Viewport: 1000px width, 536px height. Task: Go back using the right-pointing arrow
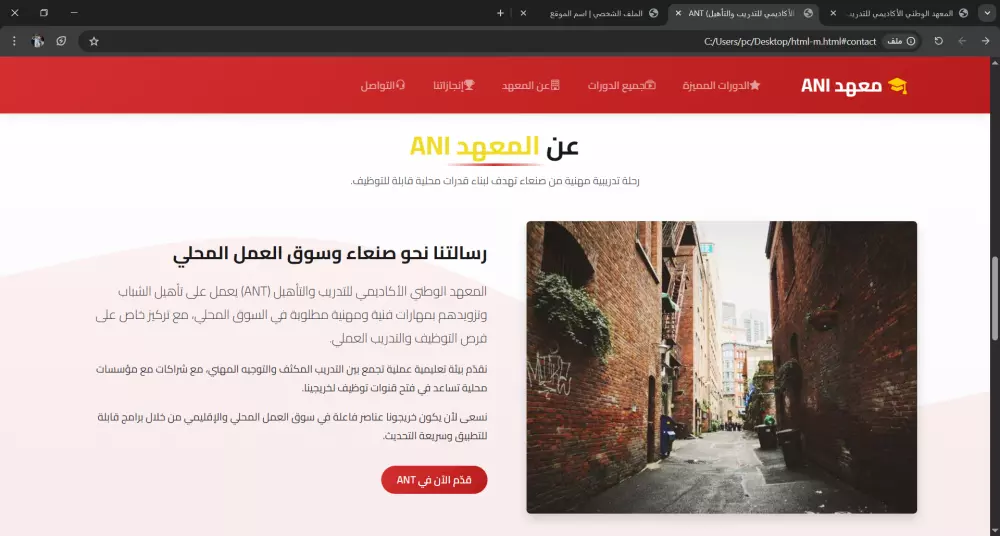click(985, 41)
